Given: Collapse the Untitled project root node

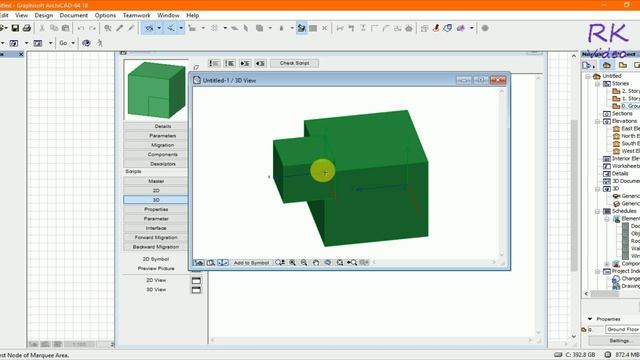Looking at the screenshot, I should coord(588,76).
